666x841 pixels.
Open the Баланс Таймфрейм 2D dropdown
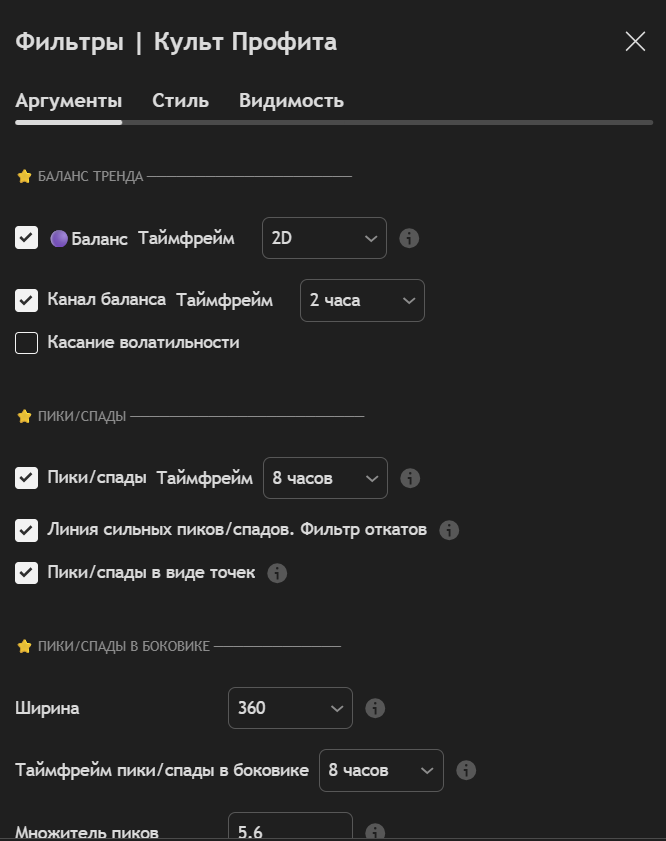[324, 239]
